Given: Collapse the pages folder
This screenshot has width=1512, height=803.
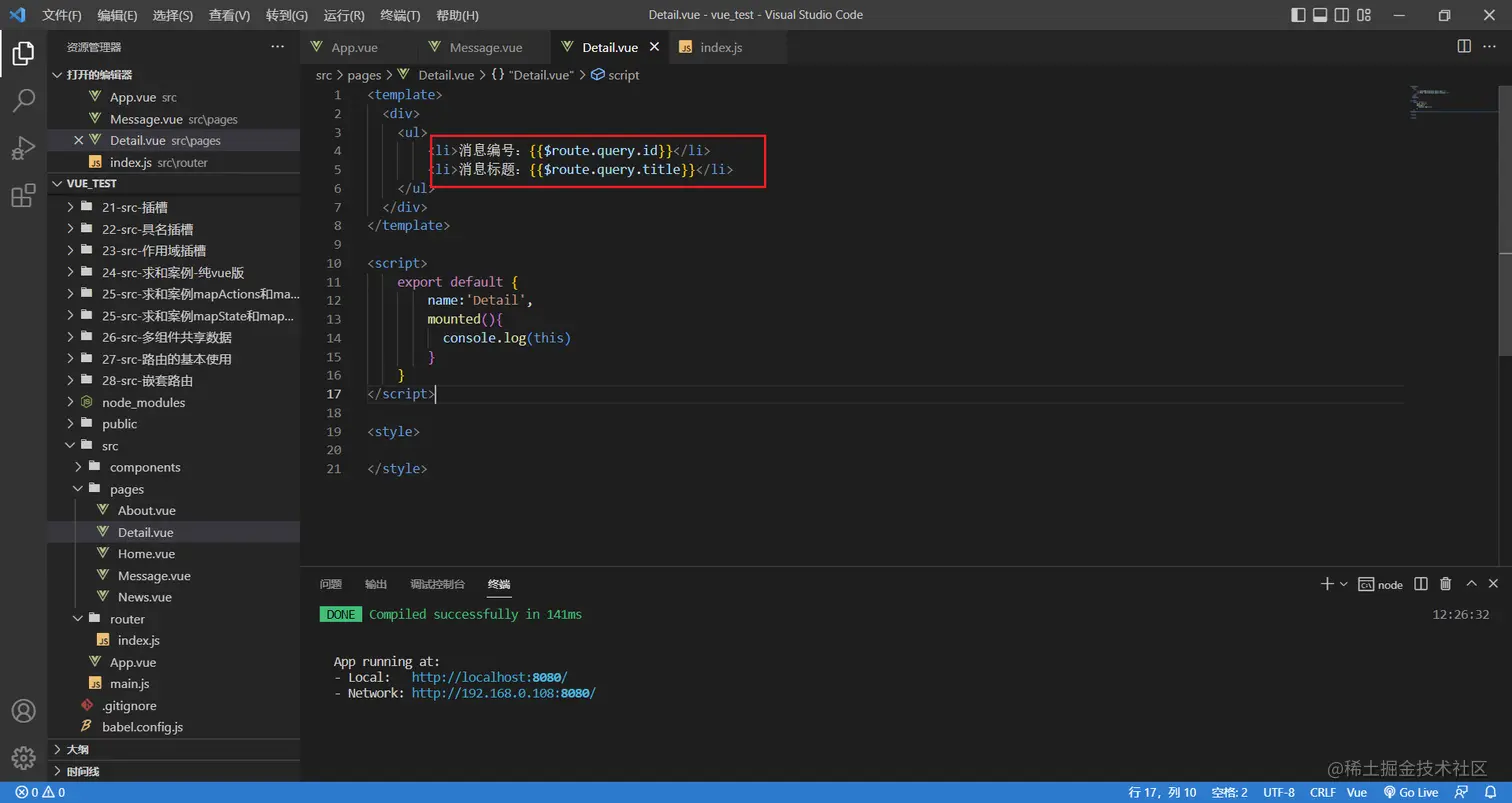Looking at the screenshot, I should point(174,489).
